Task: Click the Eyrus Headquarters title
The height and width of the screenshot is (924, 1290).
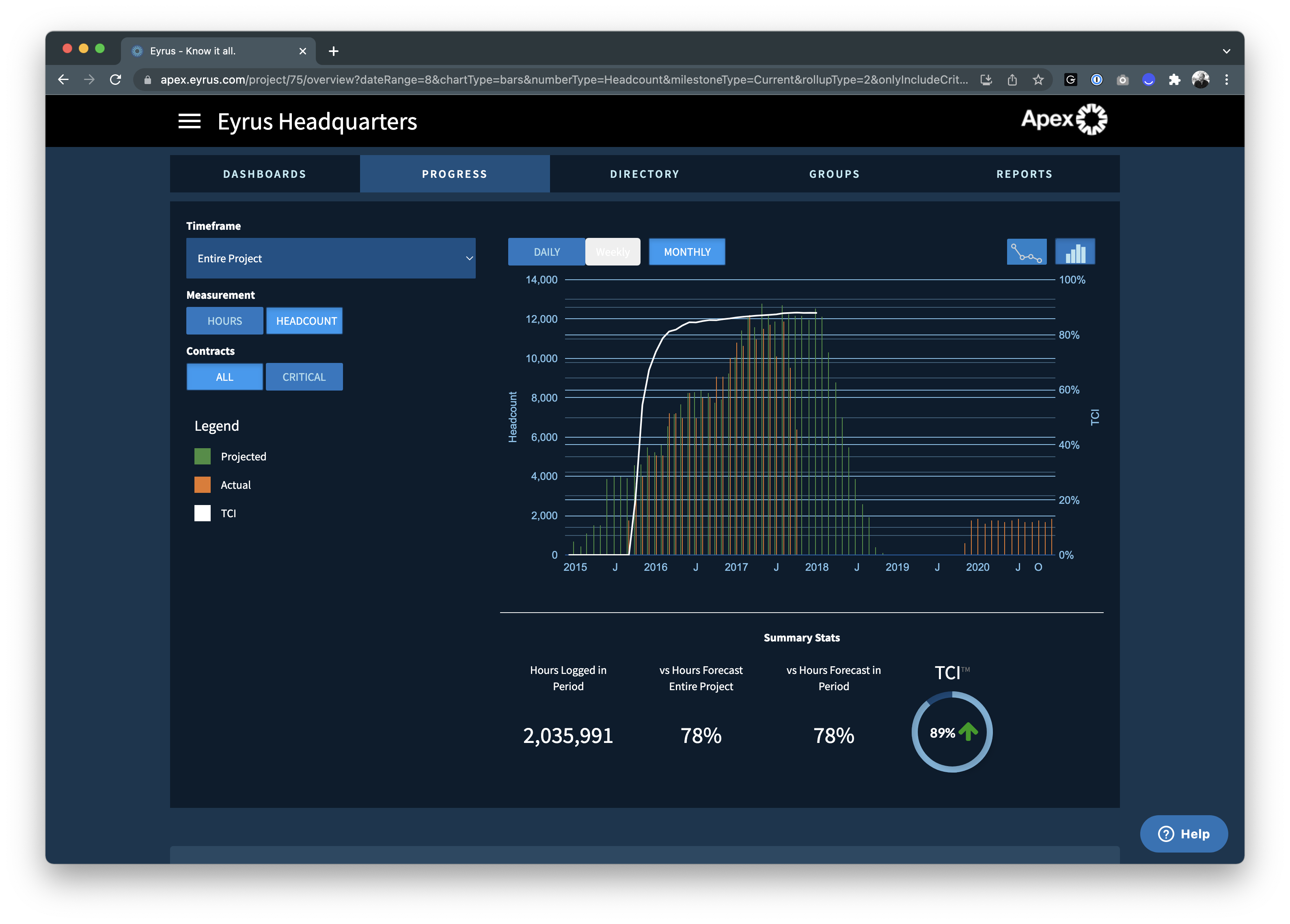Action: tap(317, 122)
